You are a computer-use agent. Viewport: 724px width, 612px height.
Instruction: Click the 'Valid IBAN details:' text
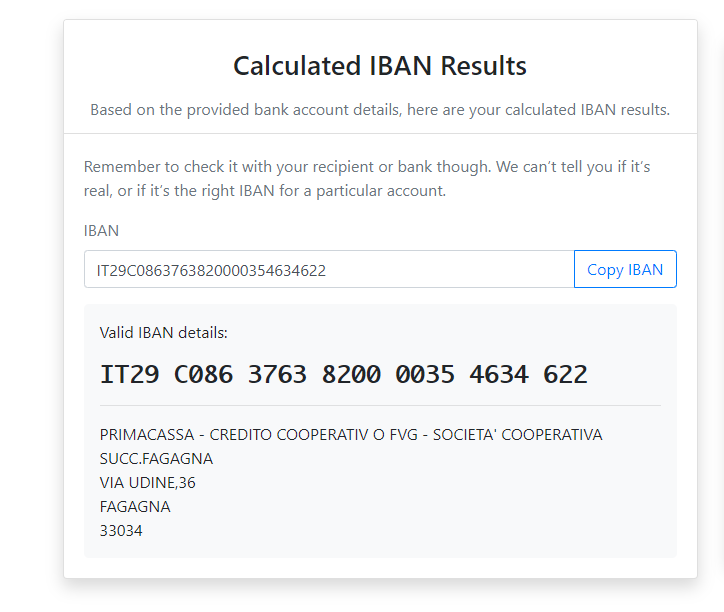pyautogui.click(x=164, y=332)
